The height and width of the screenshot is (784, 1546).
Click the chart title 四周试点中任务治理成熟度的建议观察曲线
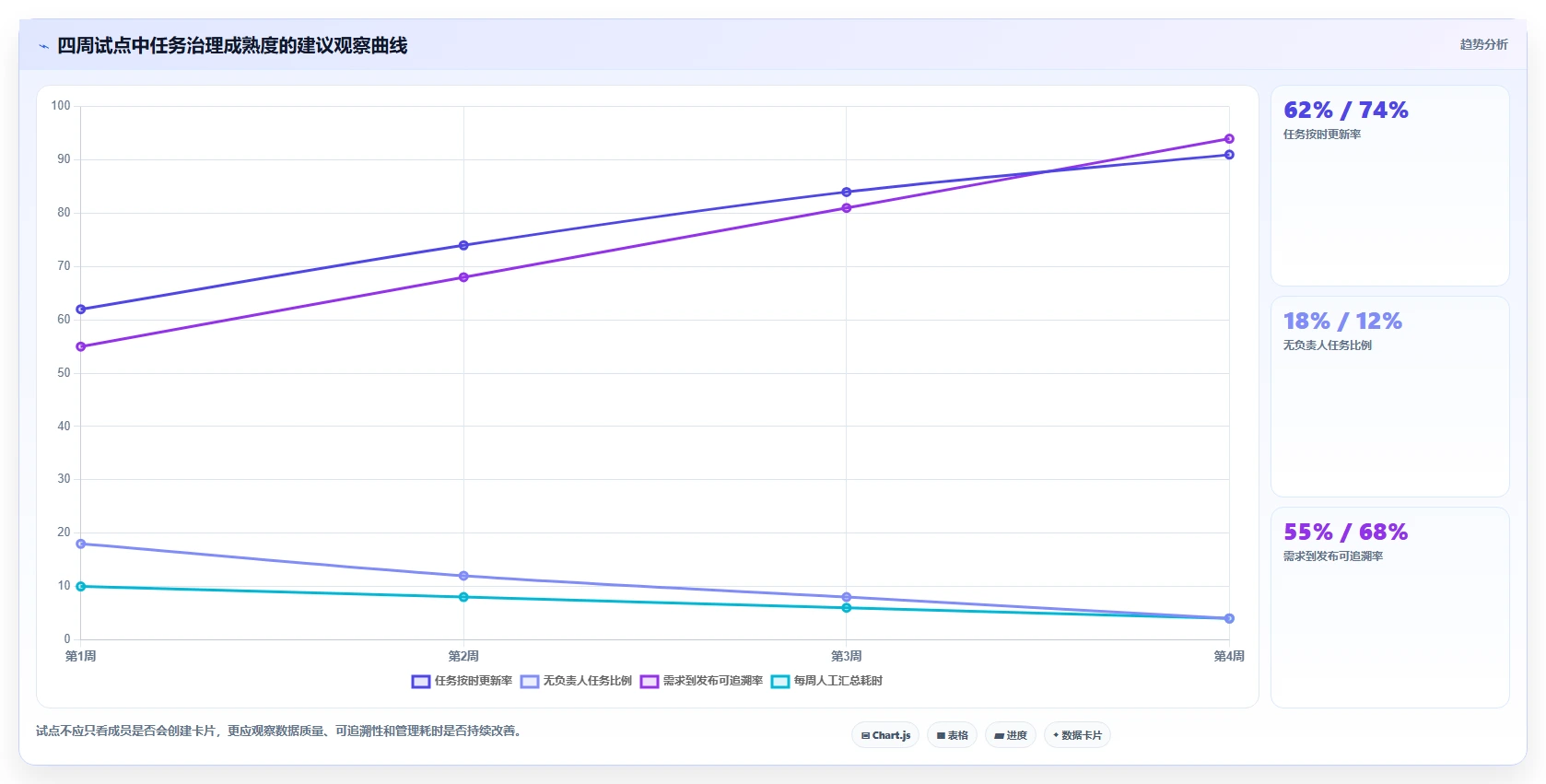[232, 45]
